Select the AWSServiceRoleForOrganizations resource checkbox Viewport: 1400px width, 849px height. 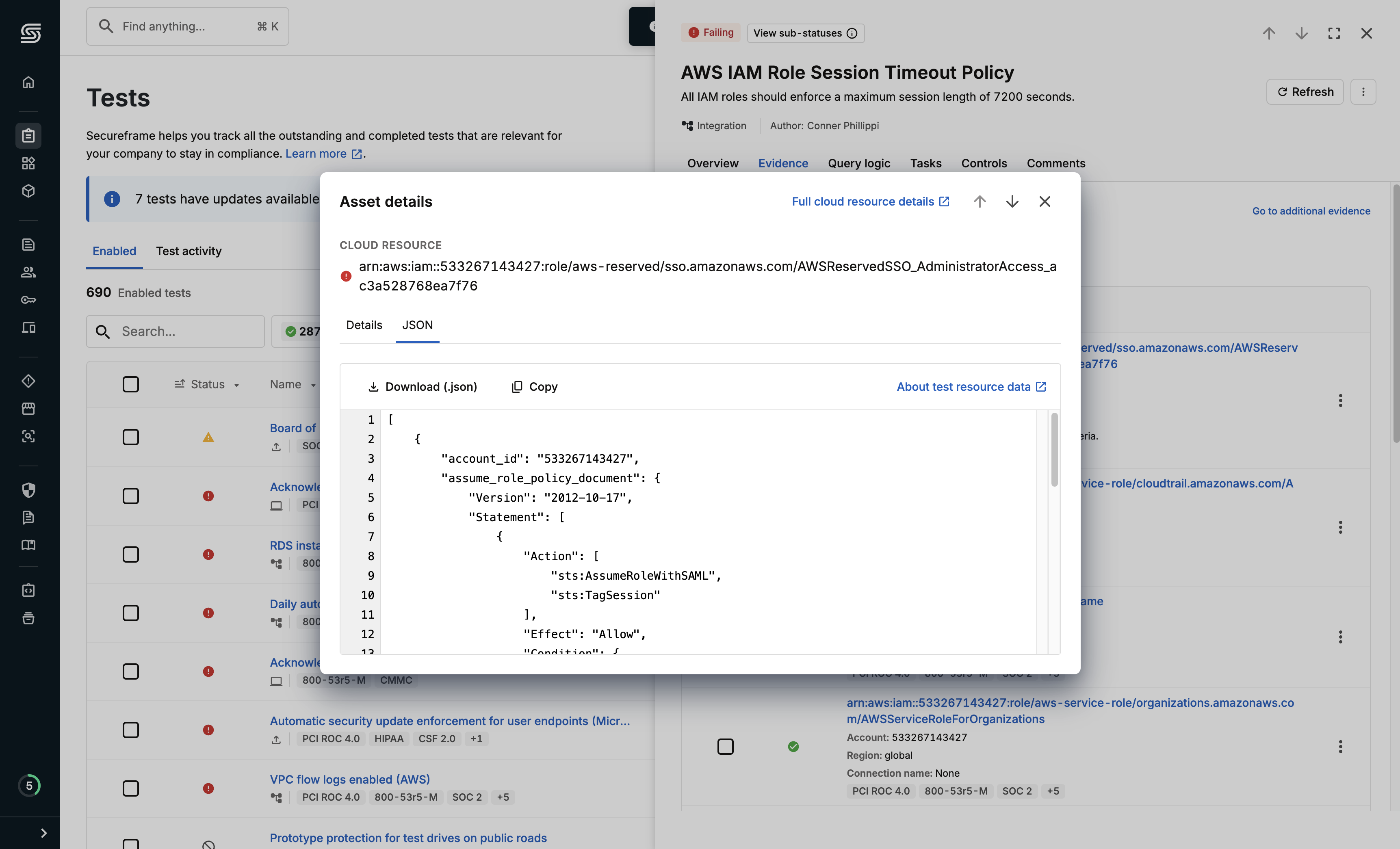725,746
